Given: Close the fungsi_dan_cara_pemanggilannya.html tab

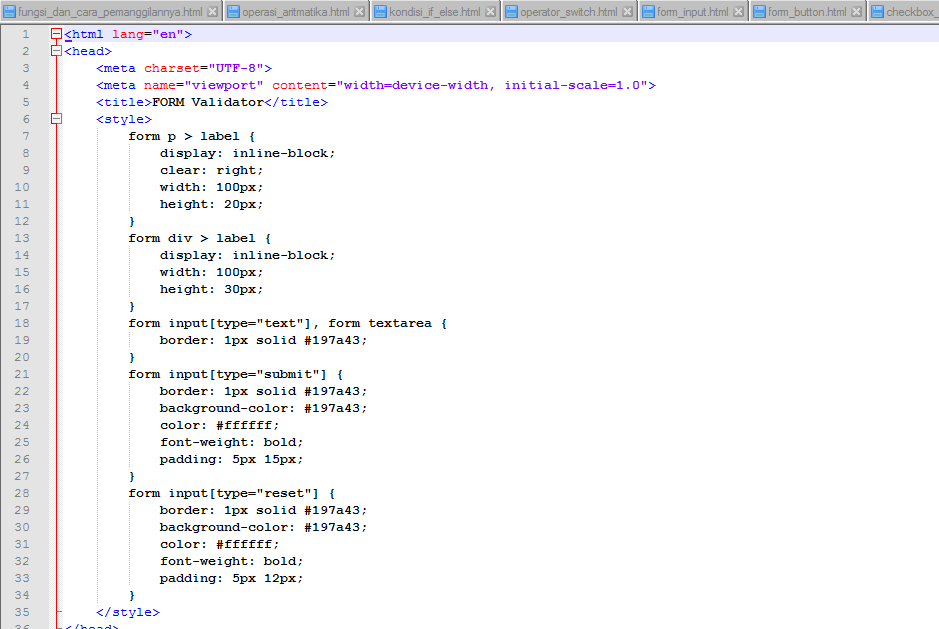Looking at the screenshot, I should coord(212,10).
